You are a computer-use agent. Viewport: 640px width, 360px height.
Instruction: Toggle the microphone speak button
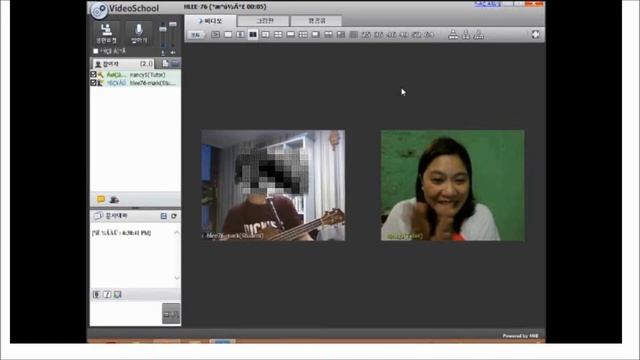point(139,33)
